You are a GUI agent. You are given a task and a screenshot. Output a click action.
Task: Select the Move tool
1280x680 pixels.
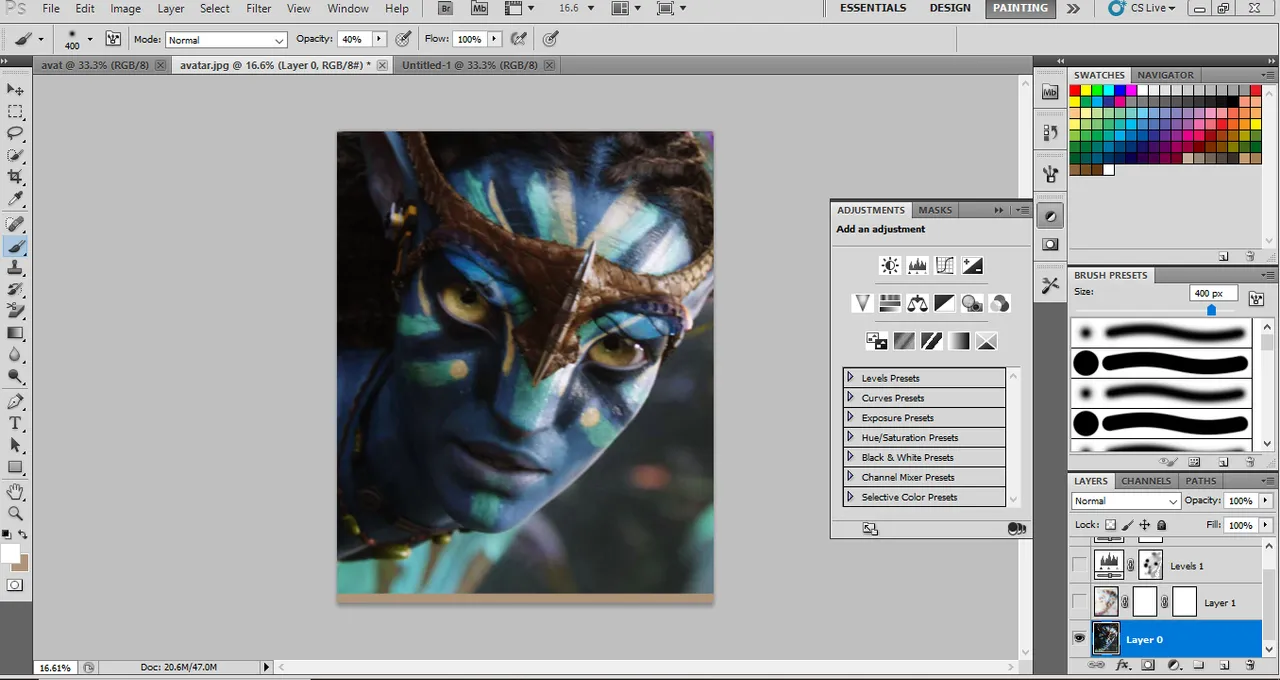tap(16, 89)
